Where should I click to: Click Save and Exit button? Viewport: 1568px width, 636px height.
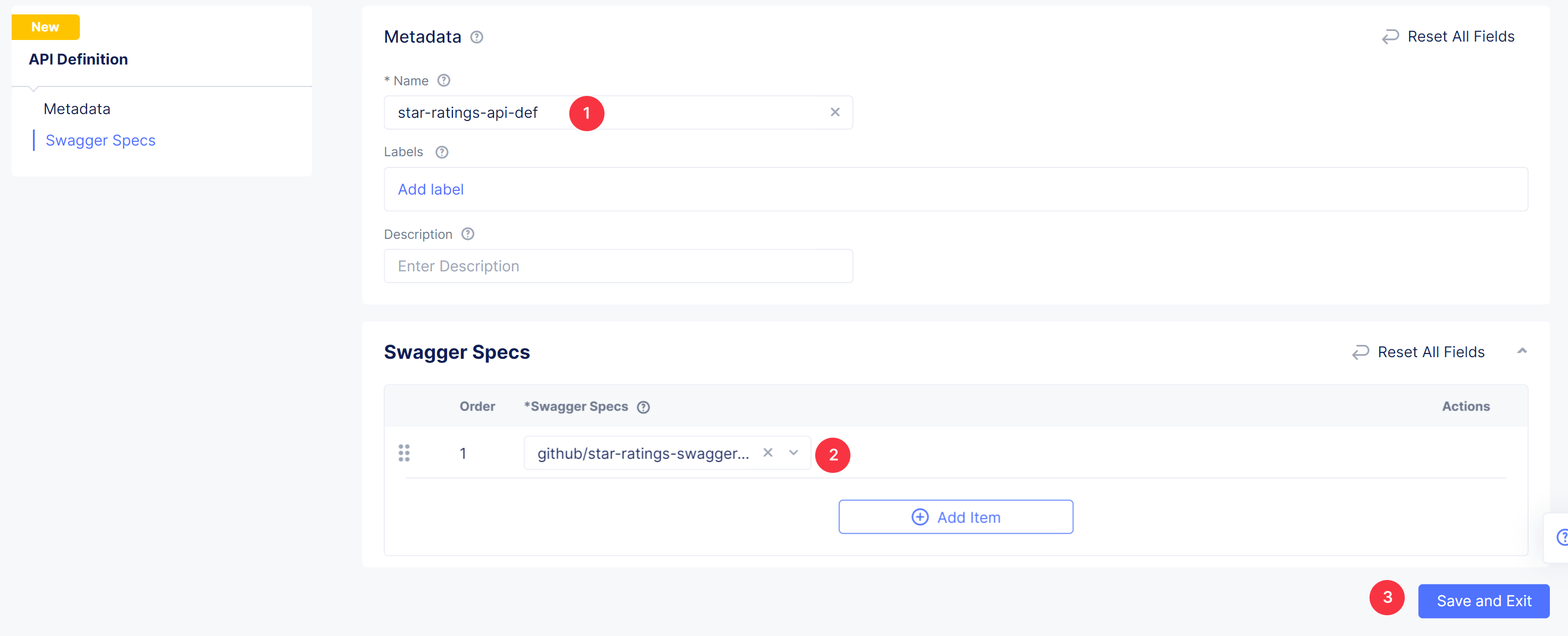1484,601
